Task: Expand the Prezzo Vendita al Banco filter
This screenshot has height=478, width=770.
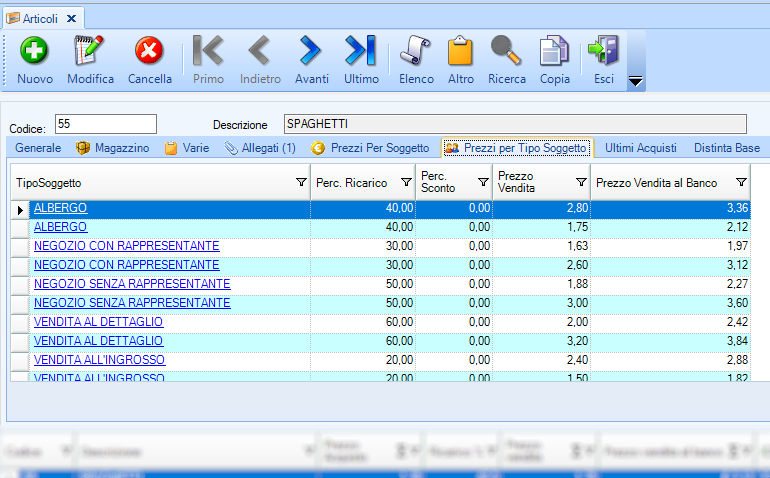Action: (740, 183)
